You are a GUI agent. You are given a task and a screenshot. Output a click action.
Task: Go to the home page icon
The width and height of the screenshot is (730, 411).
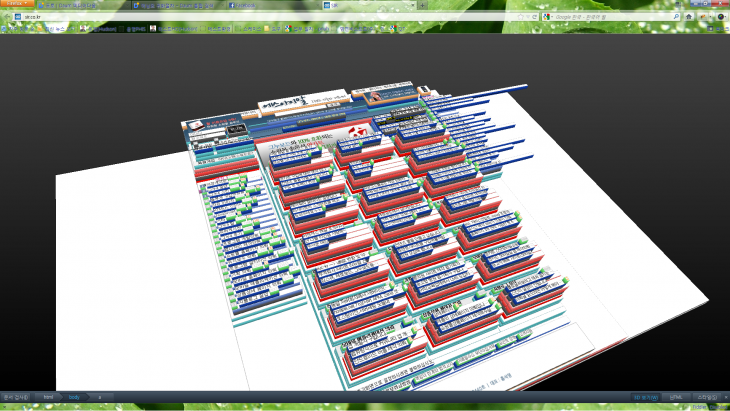coord(689,17)
